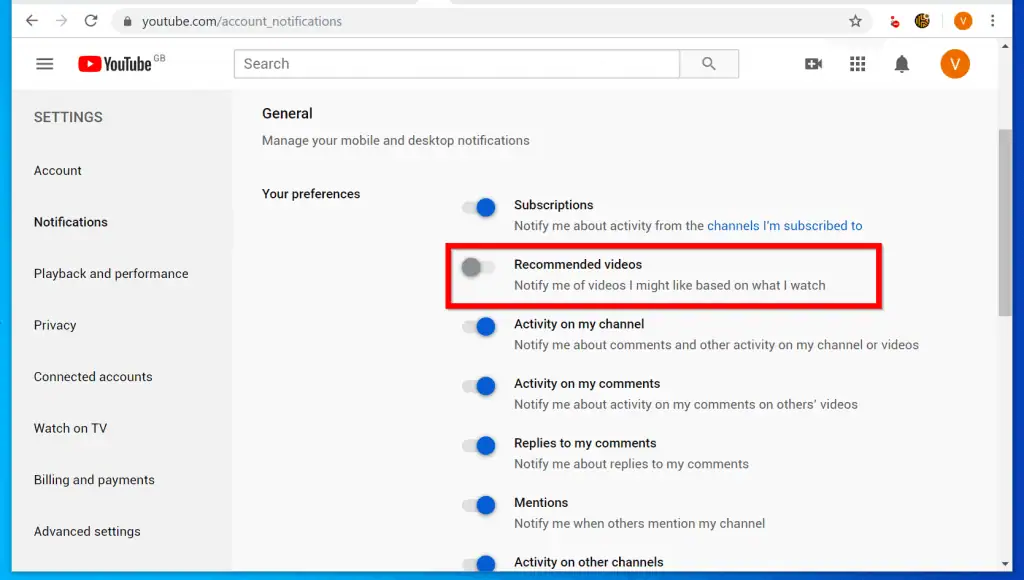Bookmark this page with the star icon
The height and width of the screenshot is (580, 1024).
(x=855, y=20)
